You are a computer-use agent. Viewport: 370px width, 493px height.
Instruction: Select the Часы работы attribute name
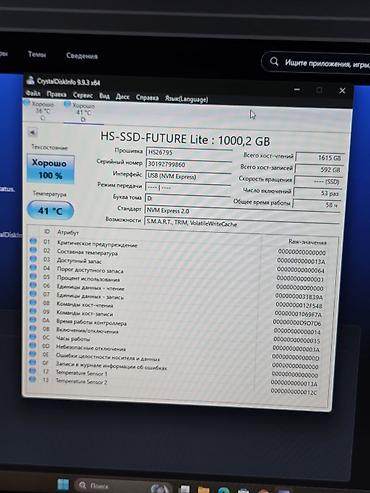click(73, 339)
